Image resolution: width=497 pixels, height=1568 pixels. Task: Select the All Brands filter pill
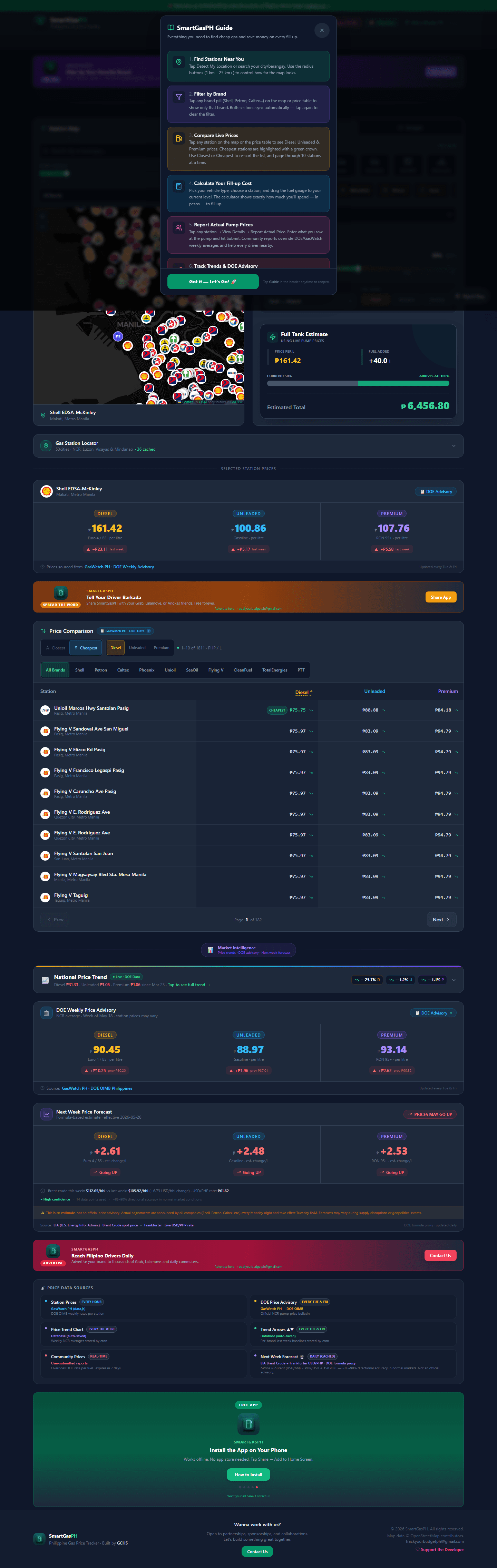56,670
